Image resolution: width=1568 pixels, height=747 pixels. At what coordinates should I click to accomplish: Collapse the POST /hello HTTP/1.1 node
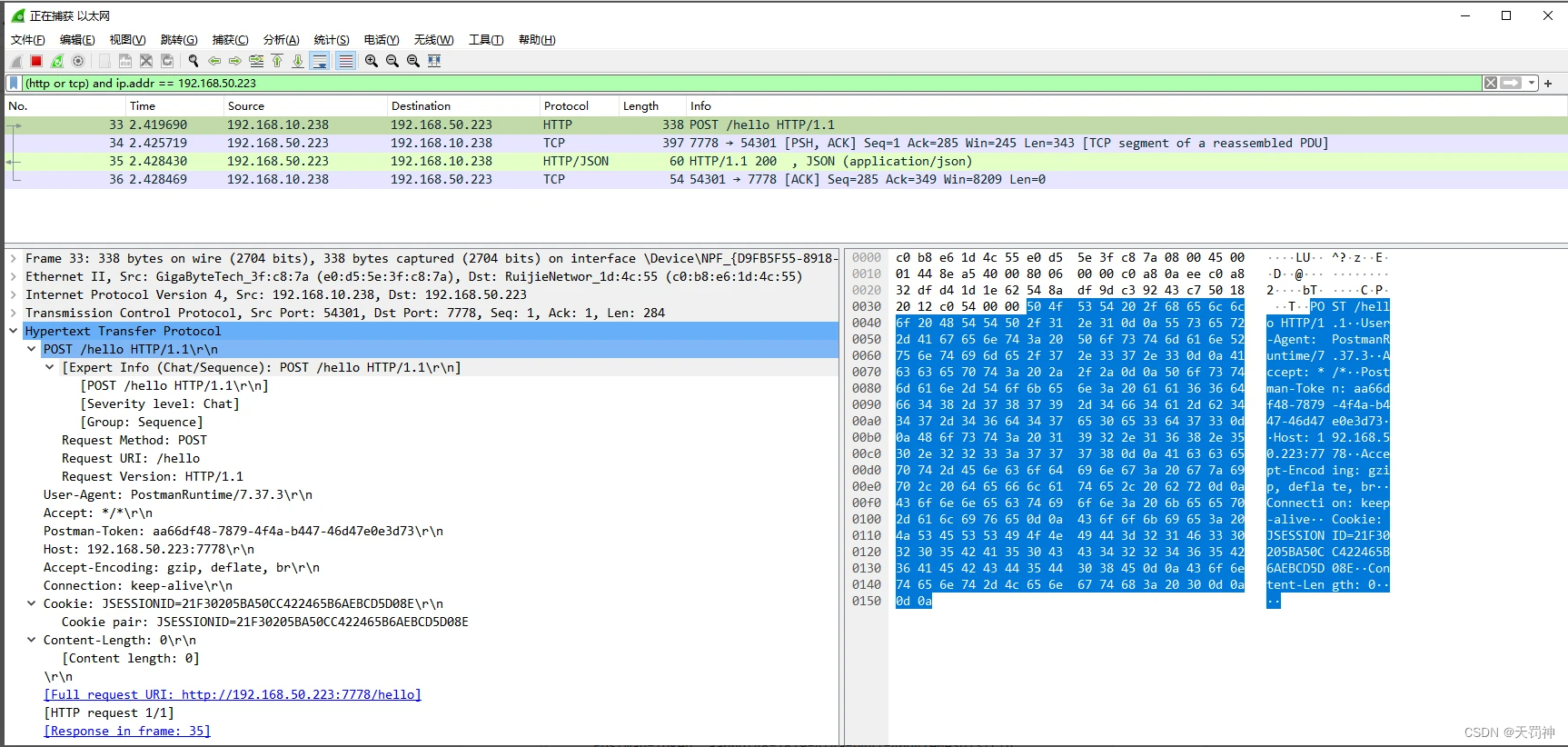click(32, 349)
